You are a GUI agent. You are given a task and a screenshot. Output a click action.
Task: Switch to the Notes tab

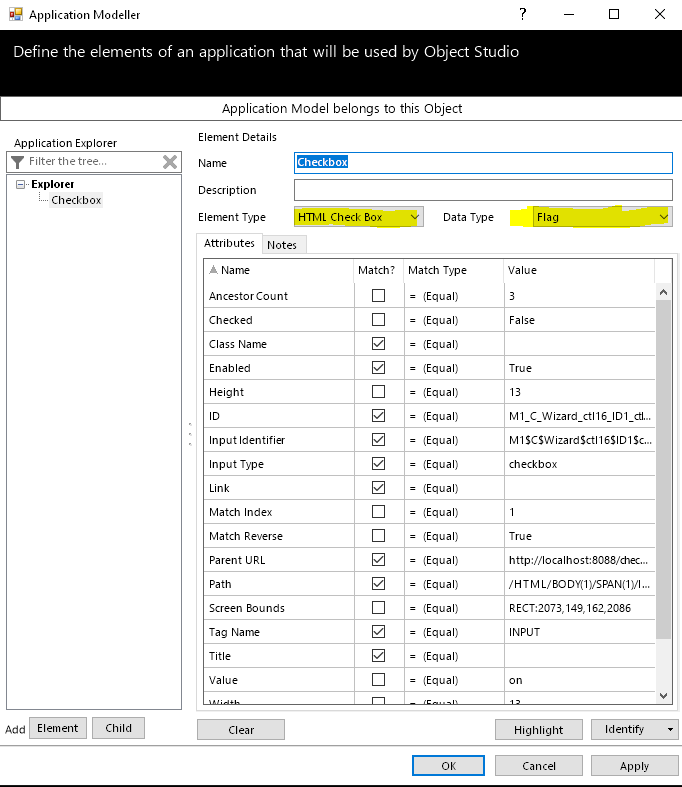point(282,245)
